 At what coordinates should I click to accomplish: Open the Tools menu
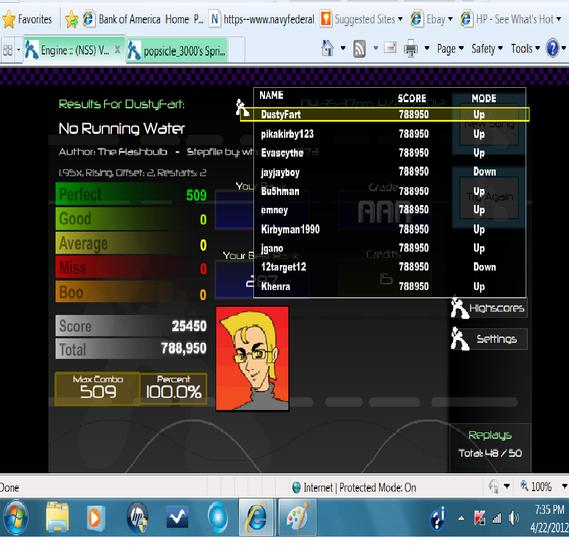click(x=525, y=49)
